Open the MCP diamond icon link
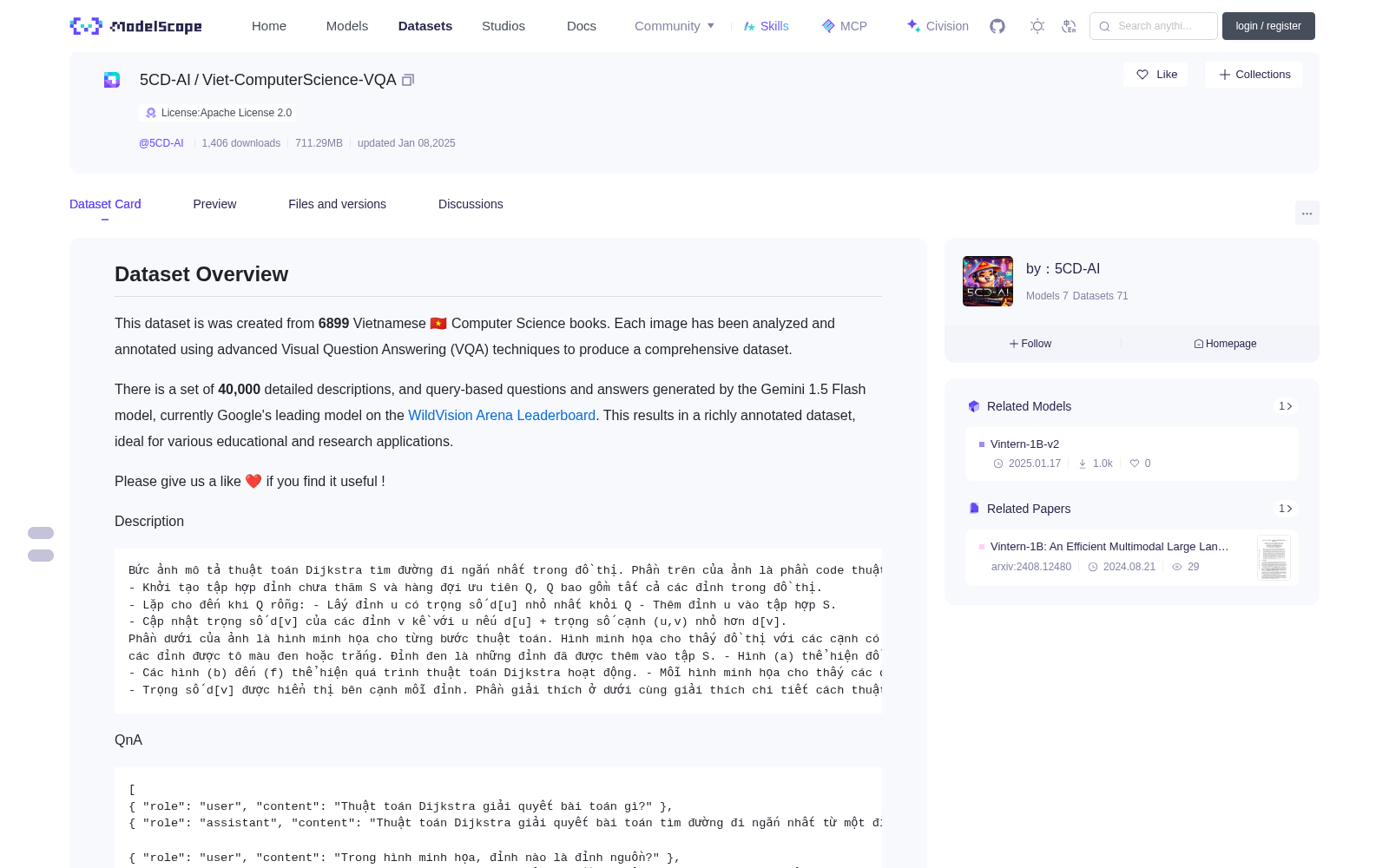The image size is (1389, 868). (828, 26)
